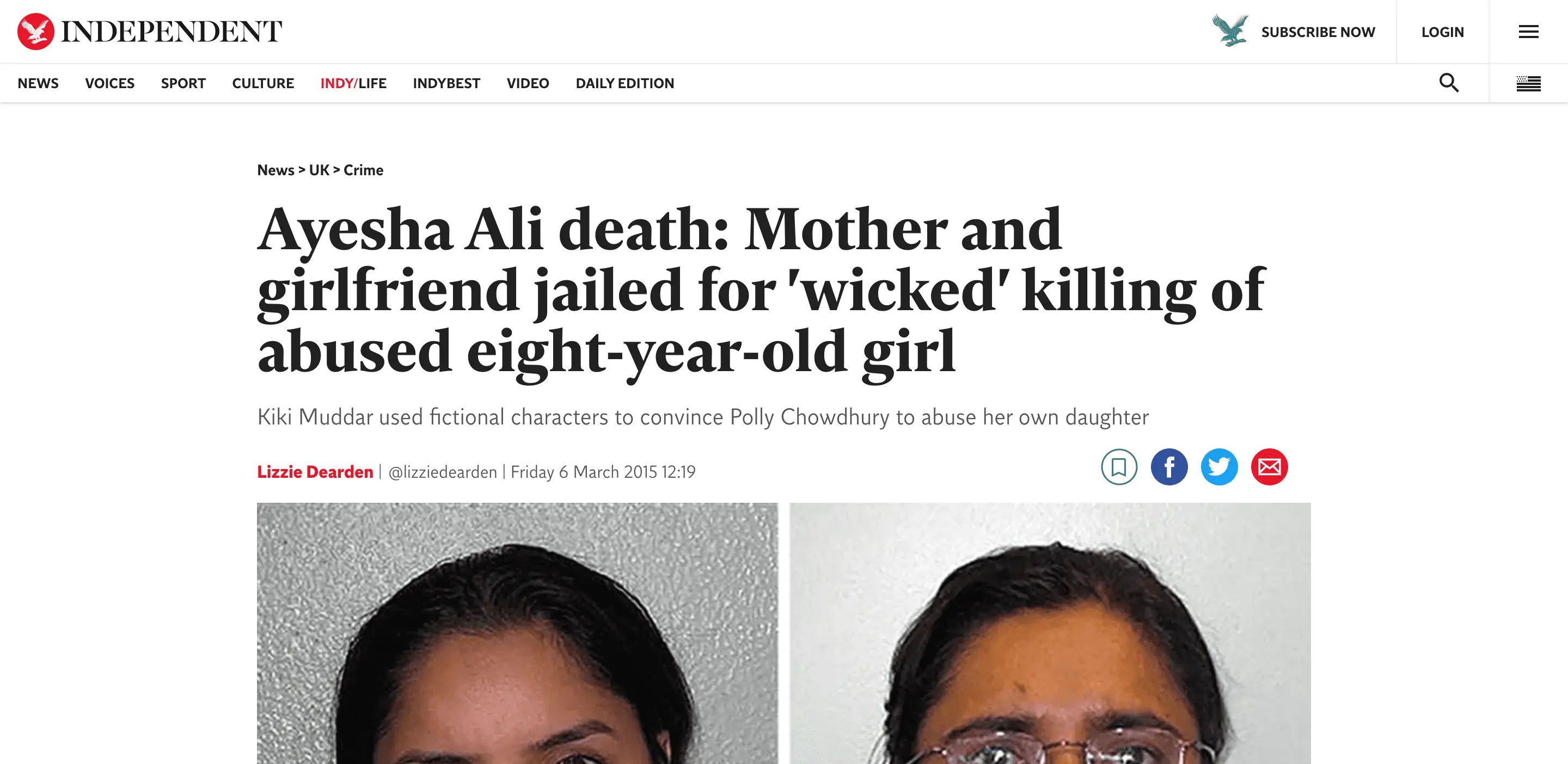Go to the Sport section
The width and height of the screenshot is (1568, 764).
[x=183, y=83]
